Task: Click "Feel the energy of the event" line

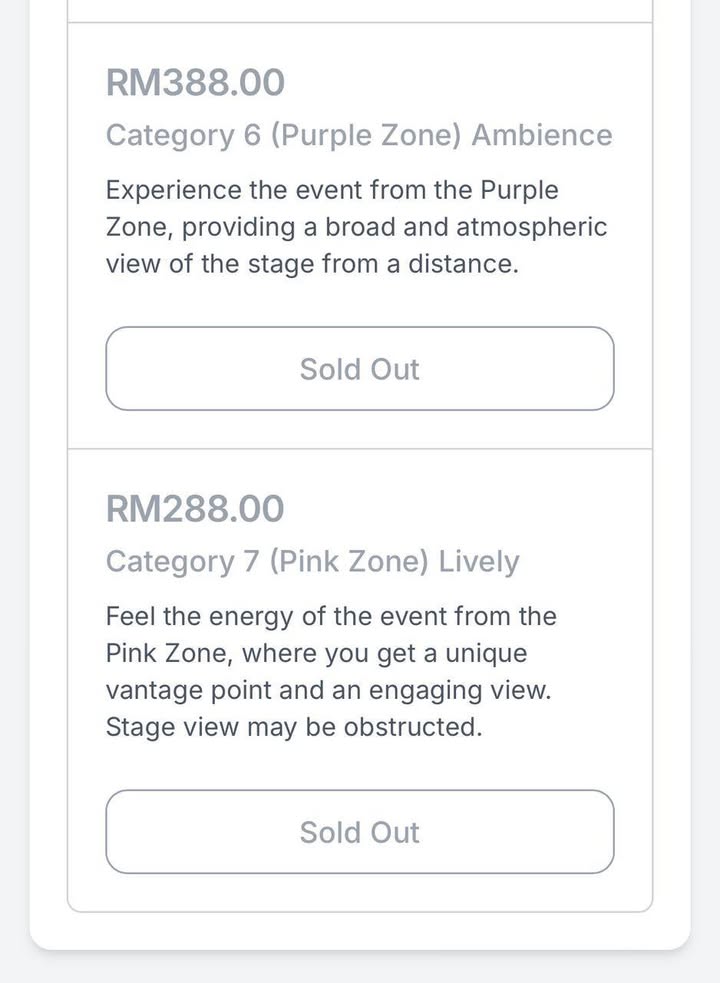Action: pyautogui.click(x=331, y=616)
